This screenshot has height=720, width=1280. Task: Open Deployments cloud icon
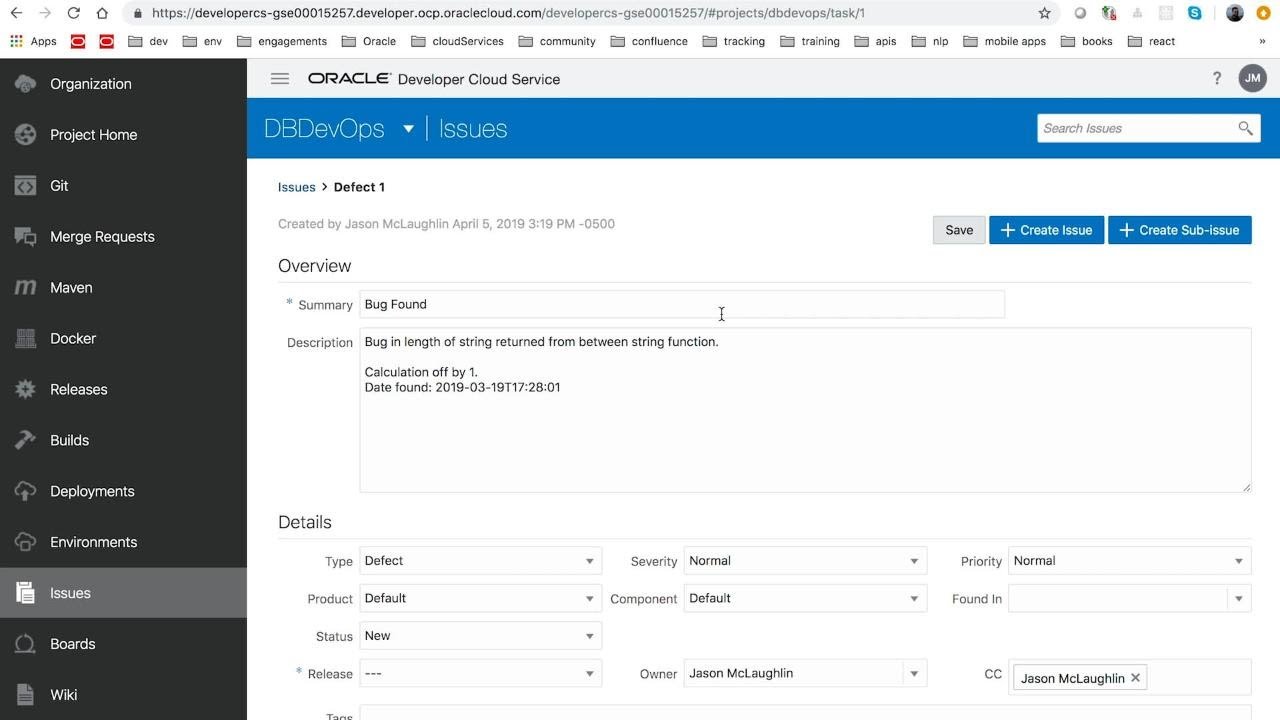pos(26,492)
